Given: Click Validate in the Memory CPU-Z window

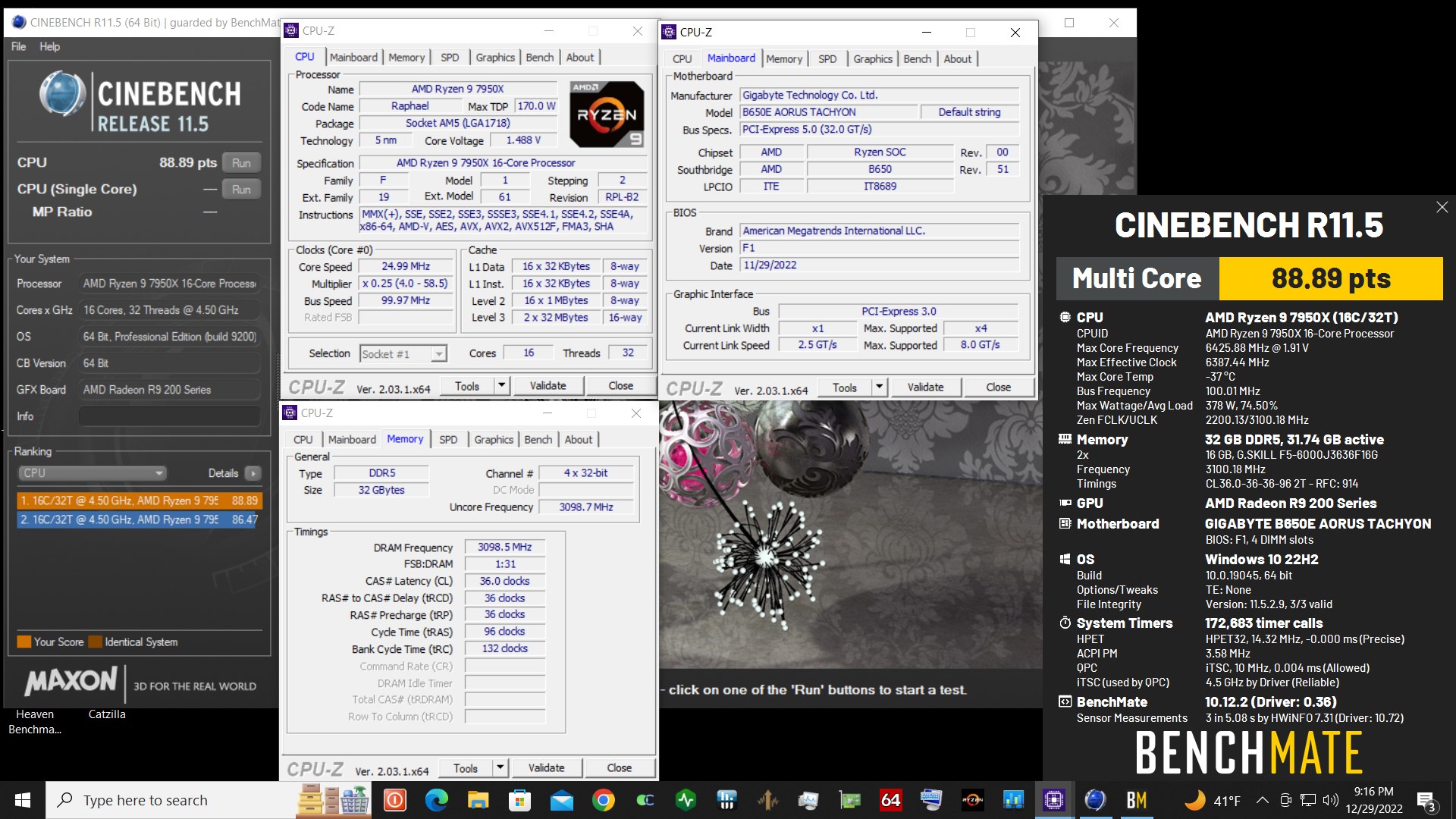Looking at the screenshot, I should coord(546,768).
